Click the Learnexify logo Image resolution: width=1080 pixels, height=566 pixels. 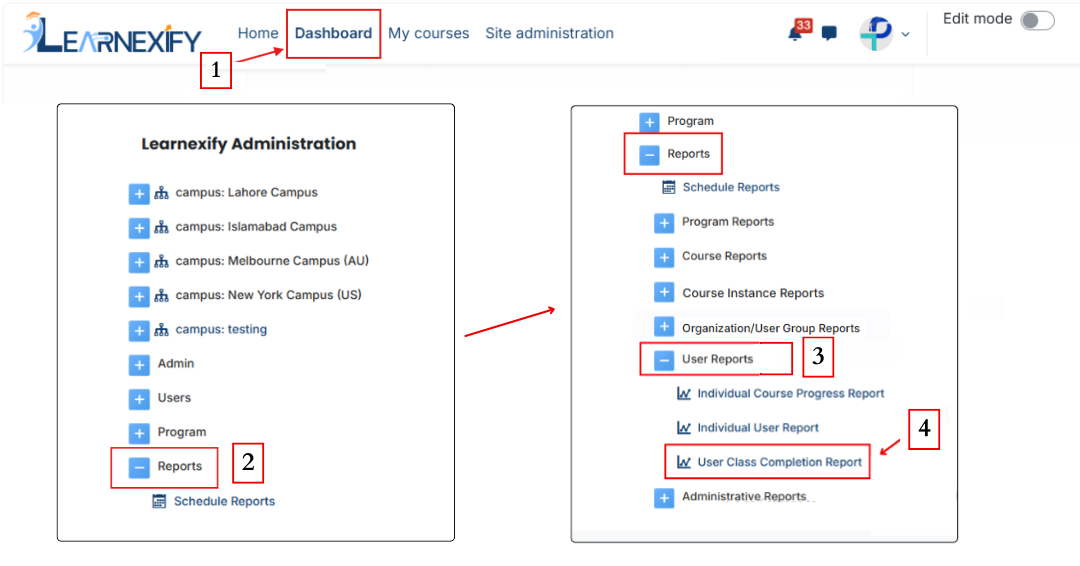point(112,33)
